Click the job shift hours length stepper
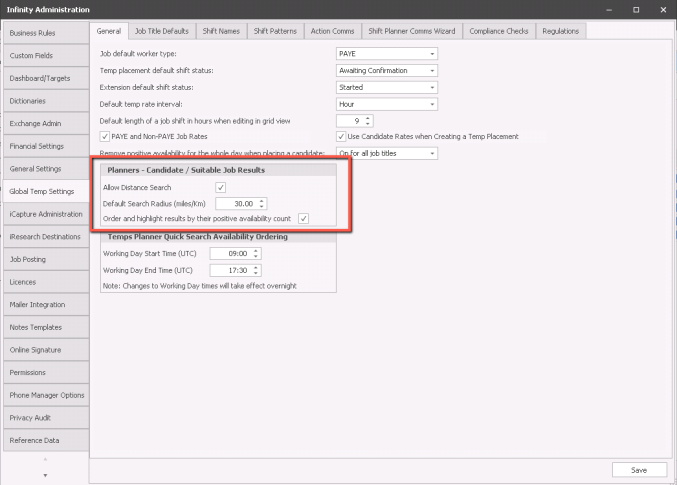The width and height of the screenshot is (677, 485). point(369,120)
